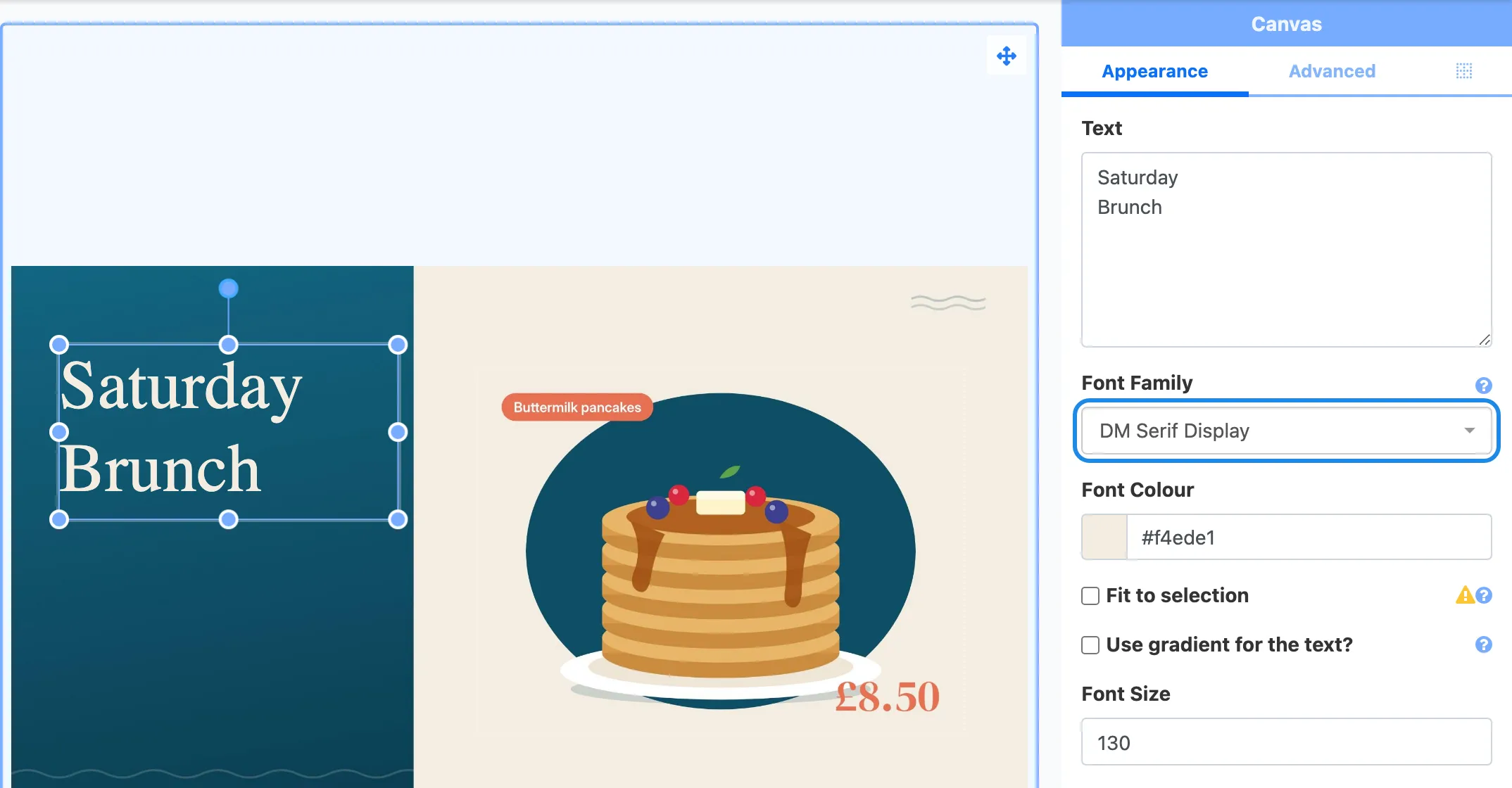Click the Font Family help icon
Viewport: 1512px width, 788px height.
click(1483, 385)
